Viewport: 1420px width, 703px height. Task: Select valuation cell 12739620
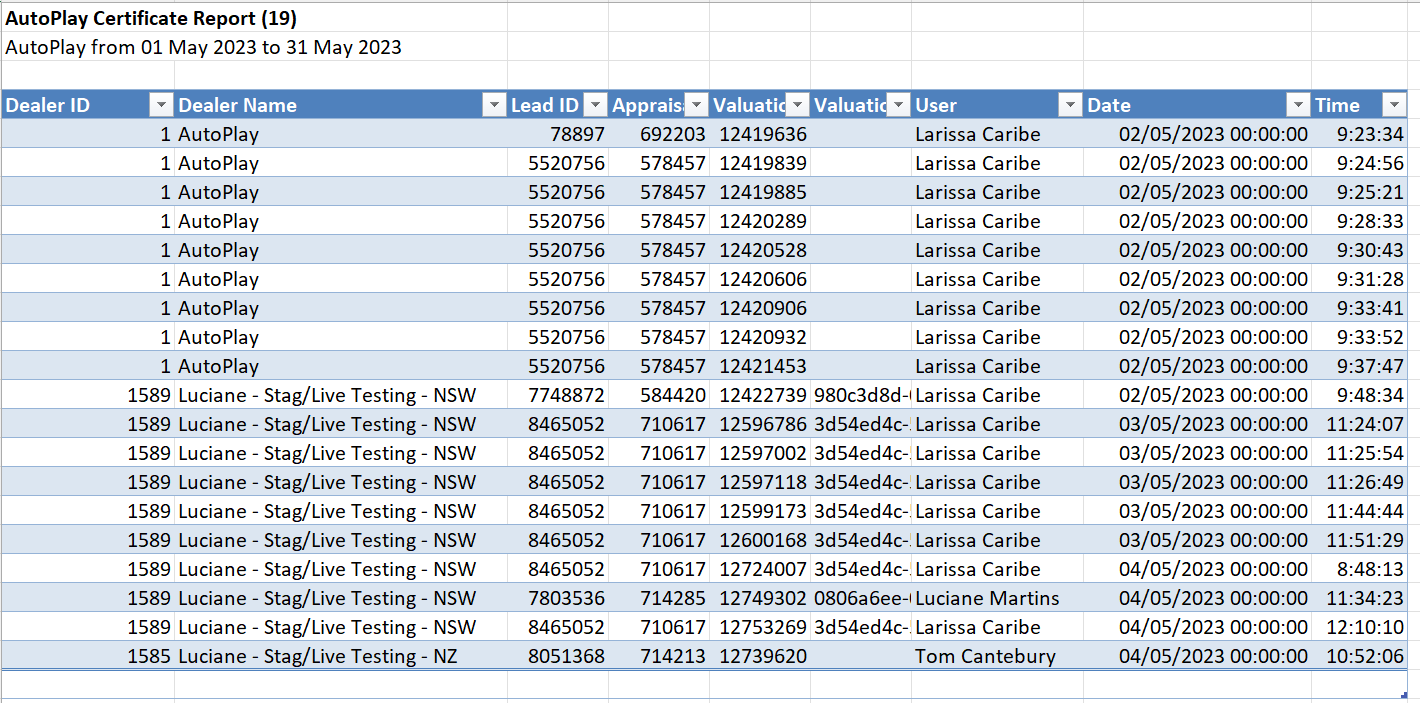[x=760, y=656]
